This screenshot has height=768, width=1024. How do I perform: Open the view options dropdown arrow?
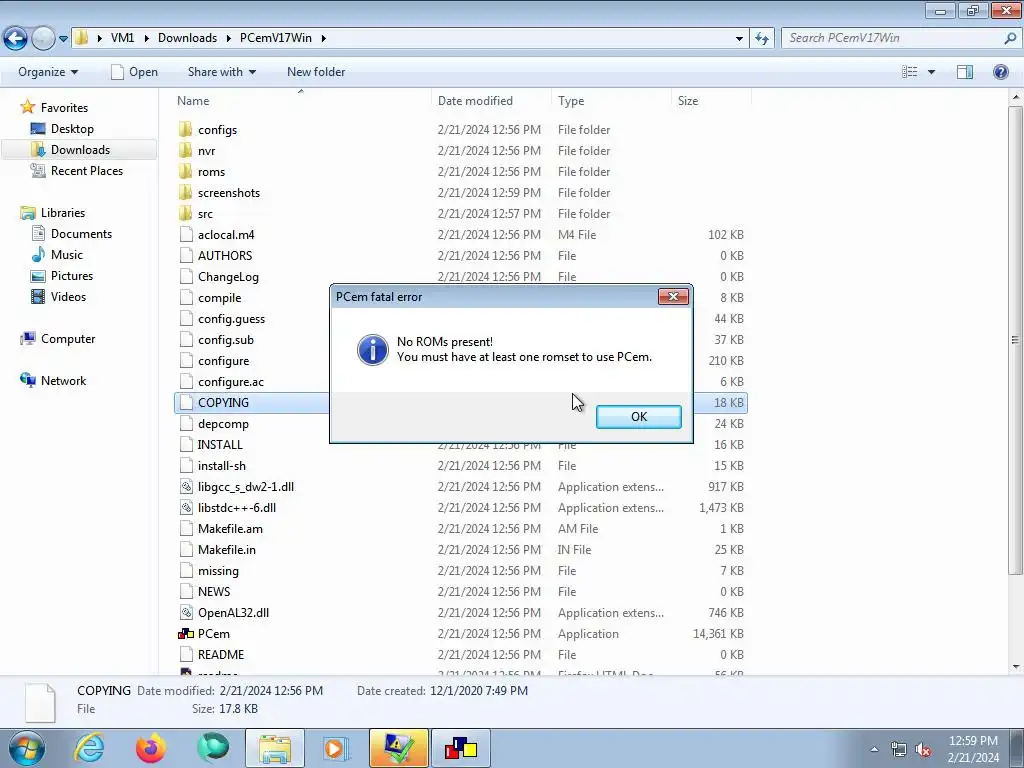[x=931, y=72]
